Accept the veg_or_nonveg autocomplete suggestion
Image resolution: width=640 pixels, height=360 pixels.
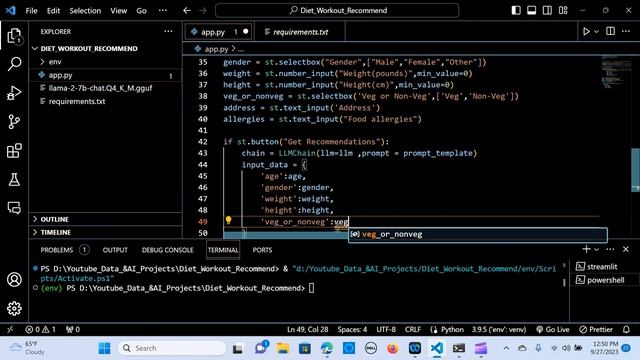pyautogui.click(x=478, y=234)
